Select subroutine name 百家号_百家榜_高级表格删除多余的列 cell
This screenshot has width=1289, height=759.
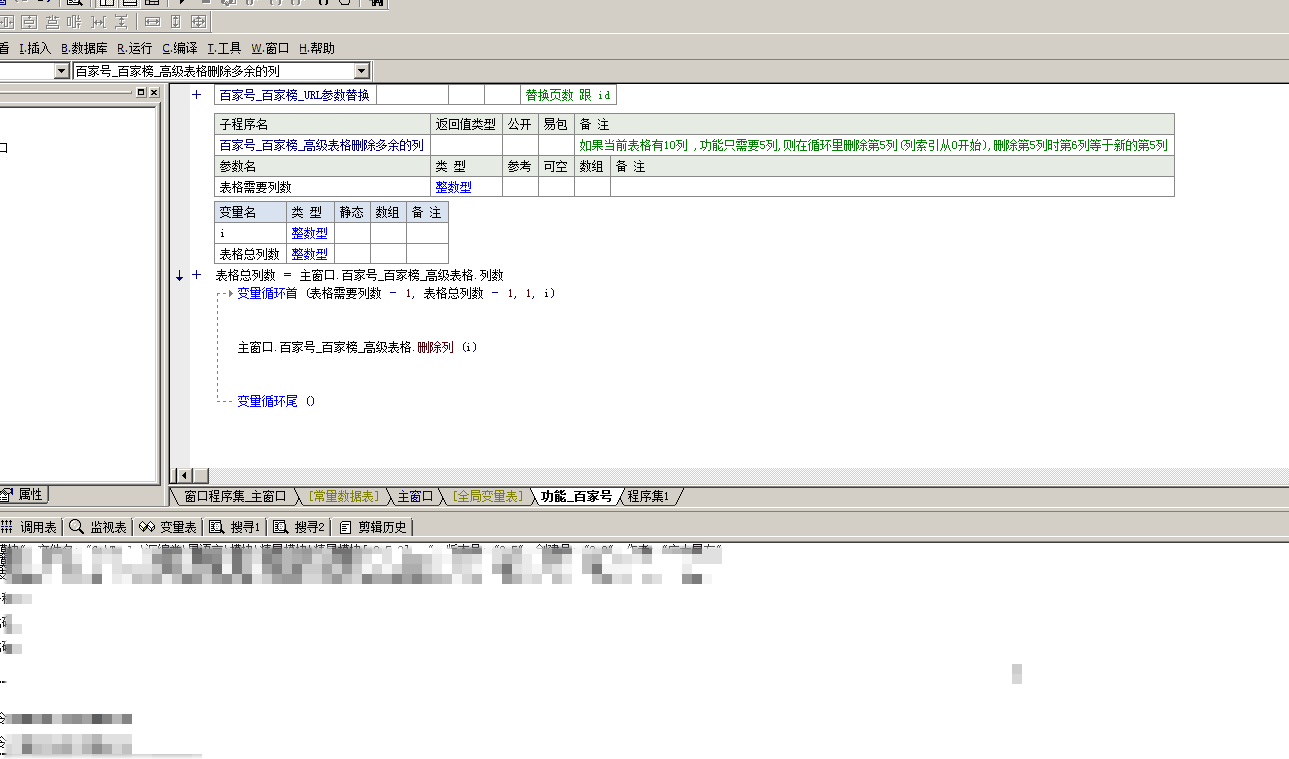(x=322, y=145)
